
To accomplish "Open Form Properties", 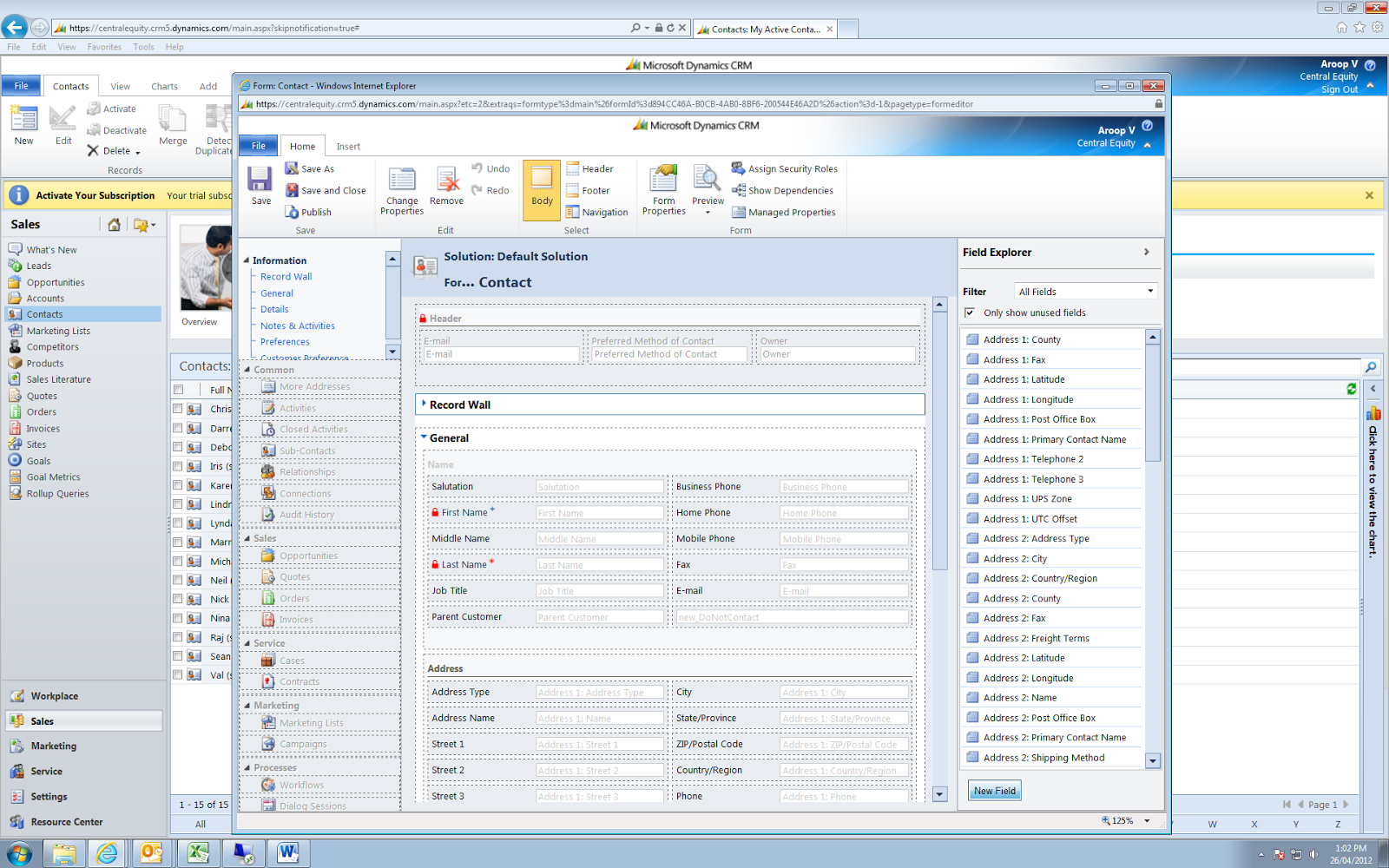I will click(663, 189).
